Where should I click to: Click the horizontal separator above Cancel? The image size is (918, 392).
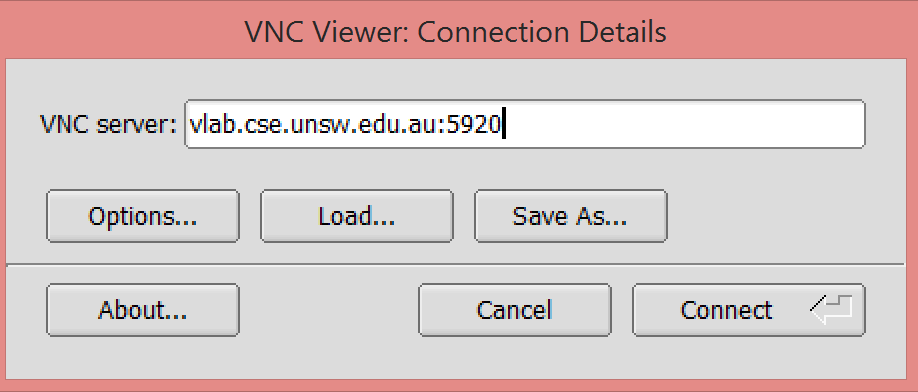tap(455, 264)
